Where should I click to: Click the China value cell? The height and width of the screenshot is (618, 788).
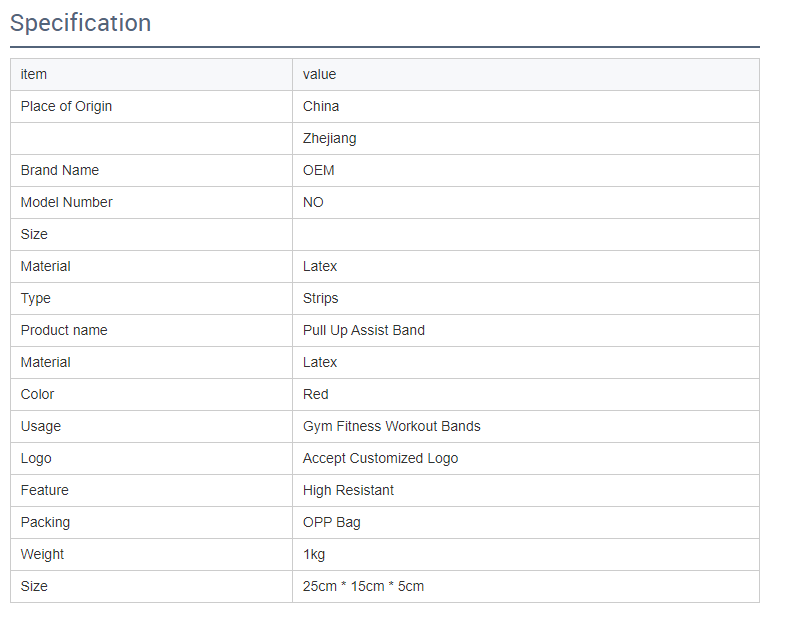tap(321, 106)
